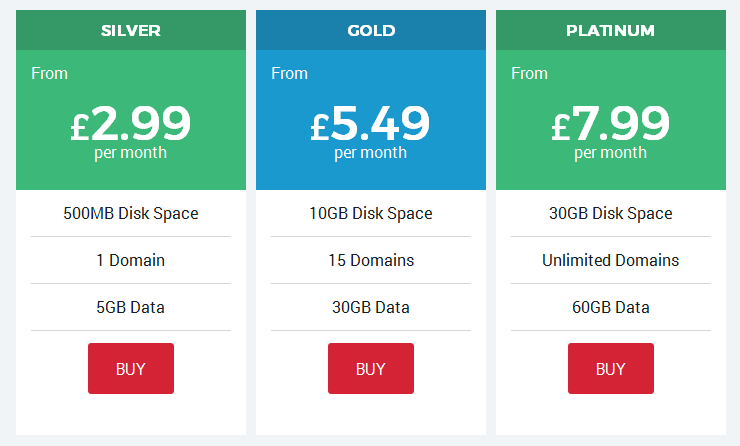Click the 10GB Disk Space feature
This screenshot has width=740, height=446.
tap(371, 213)
